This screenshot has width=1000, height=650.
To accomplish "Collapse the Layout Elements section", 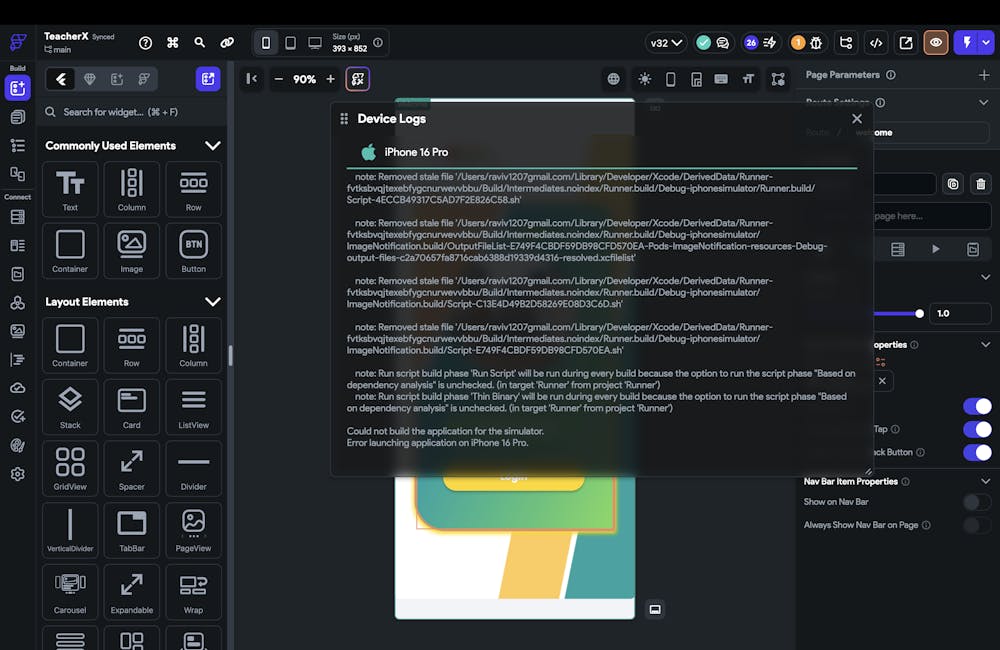I will [212, 302].
